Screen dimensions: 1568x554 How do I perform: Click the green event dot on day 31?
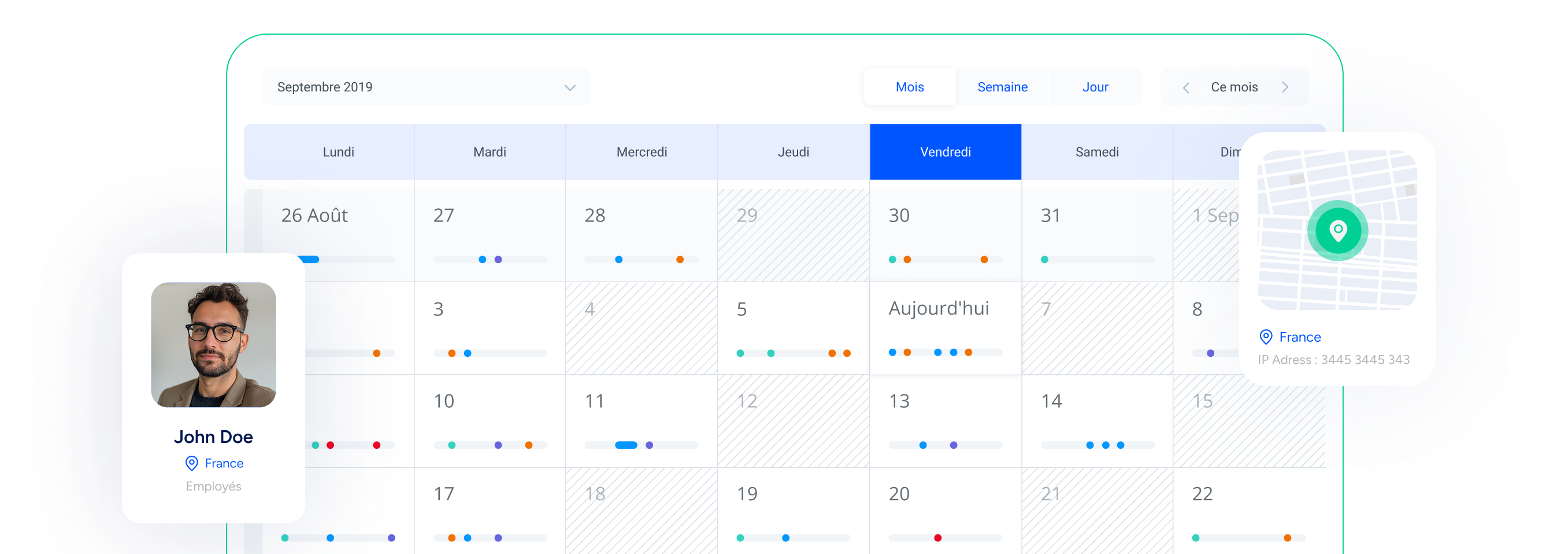coord(1044,259)
